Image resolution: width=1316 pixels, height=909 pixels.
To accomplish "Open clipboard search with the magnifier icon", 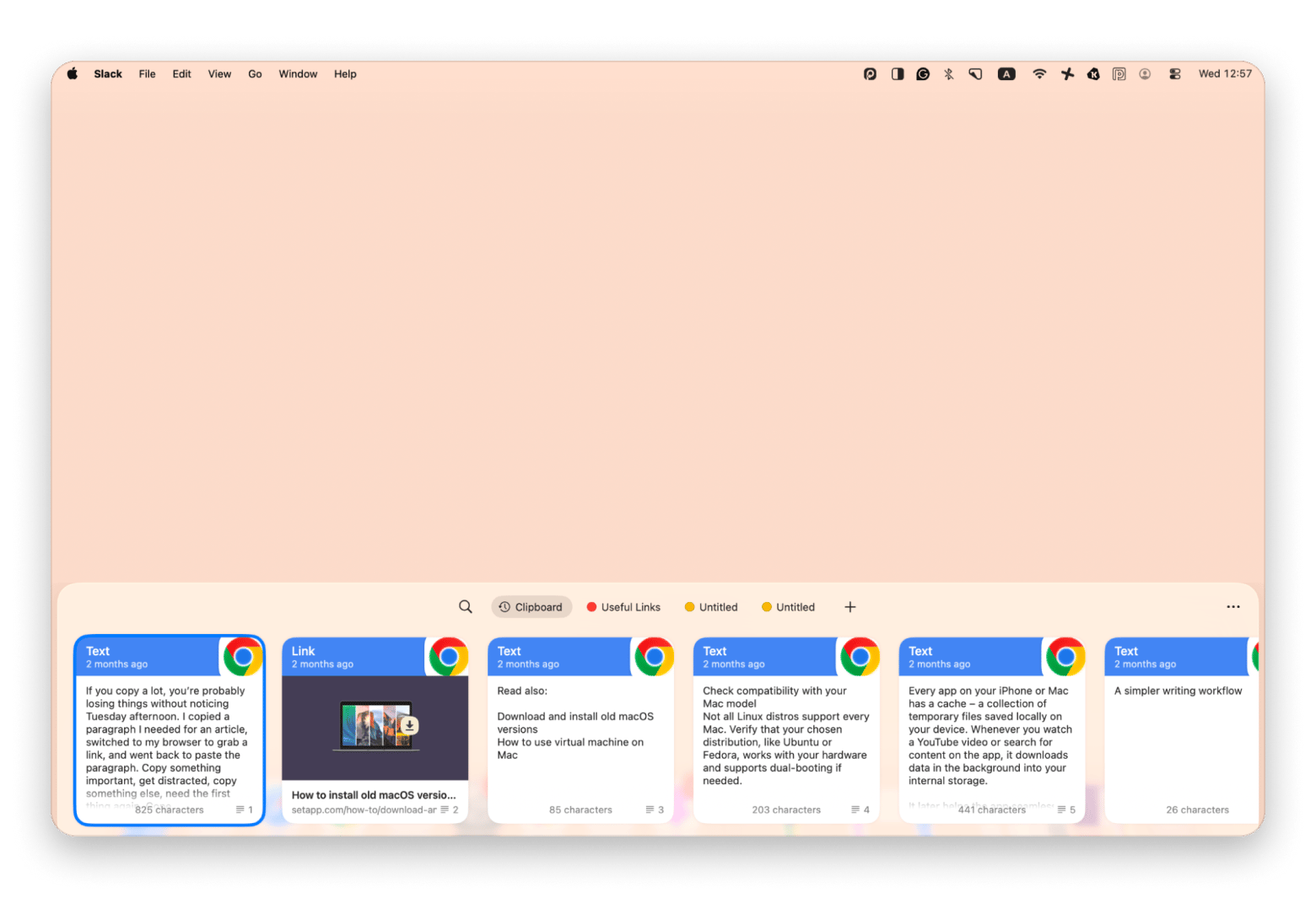I will click(466, 606).
